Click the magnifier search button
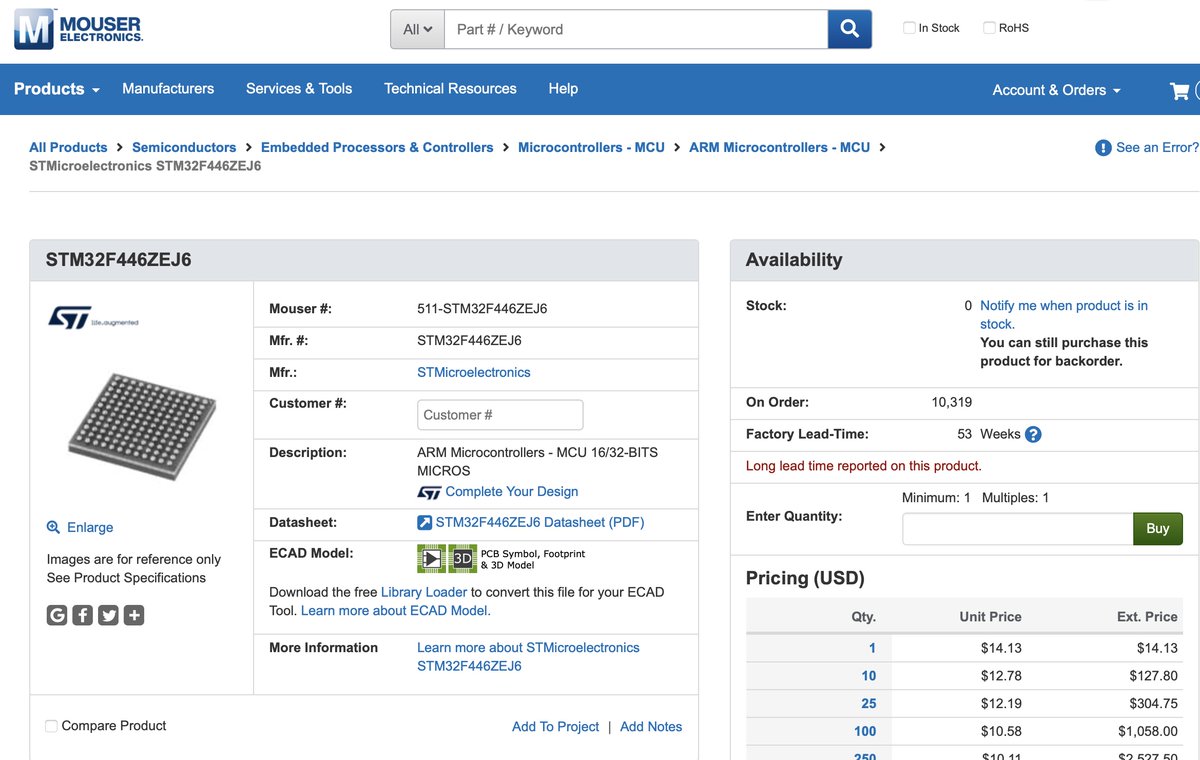 tap(850, 29)
